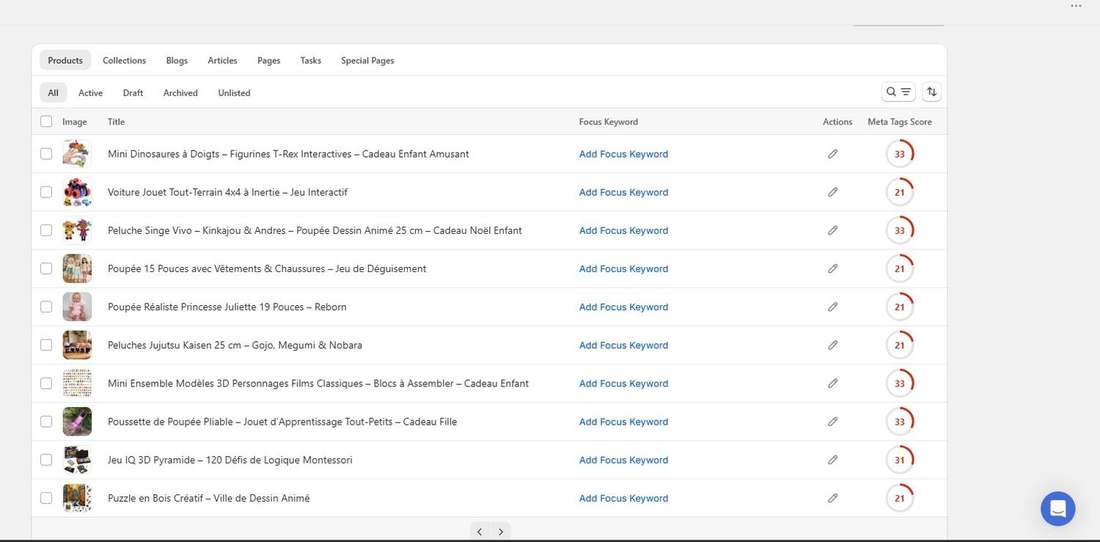Switch to the Products tab
Screen dimensions: 1100x542
coord(65,60)
